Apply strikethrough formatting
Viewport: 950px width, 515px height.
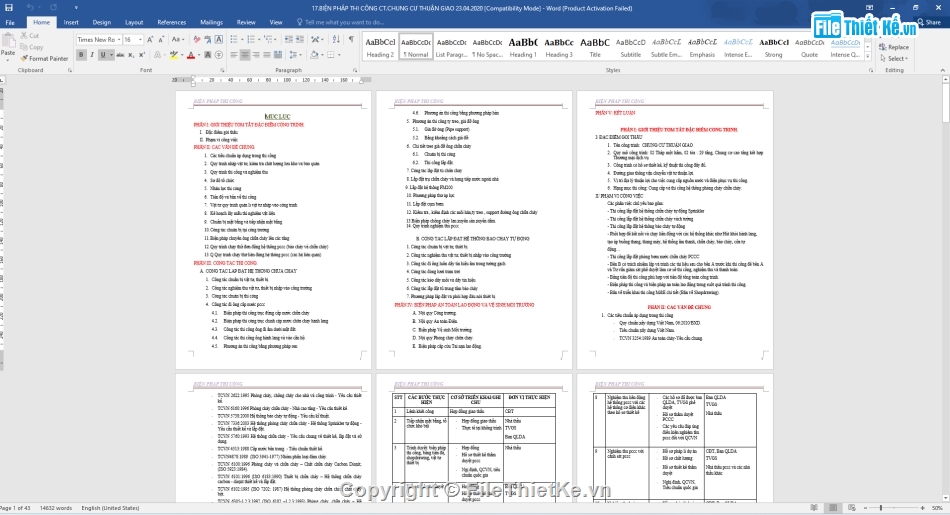tap(120, 55)
